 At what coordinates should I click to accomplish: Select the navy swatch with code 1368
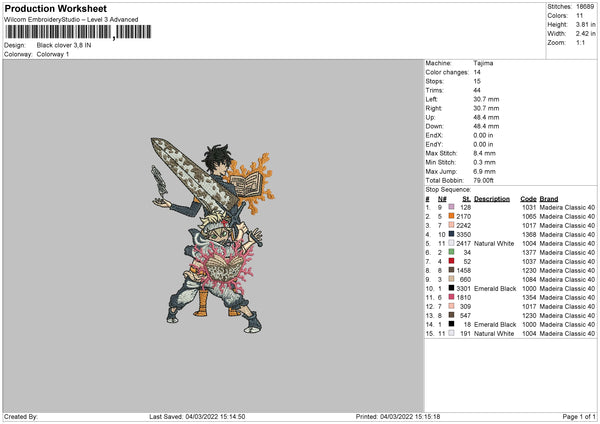coord(451,234)
